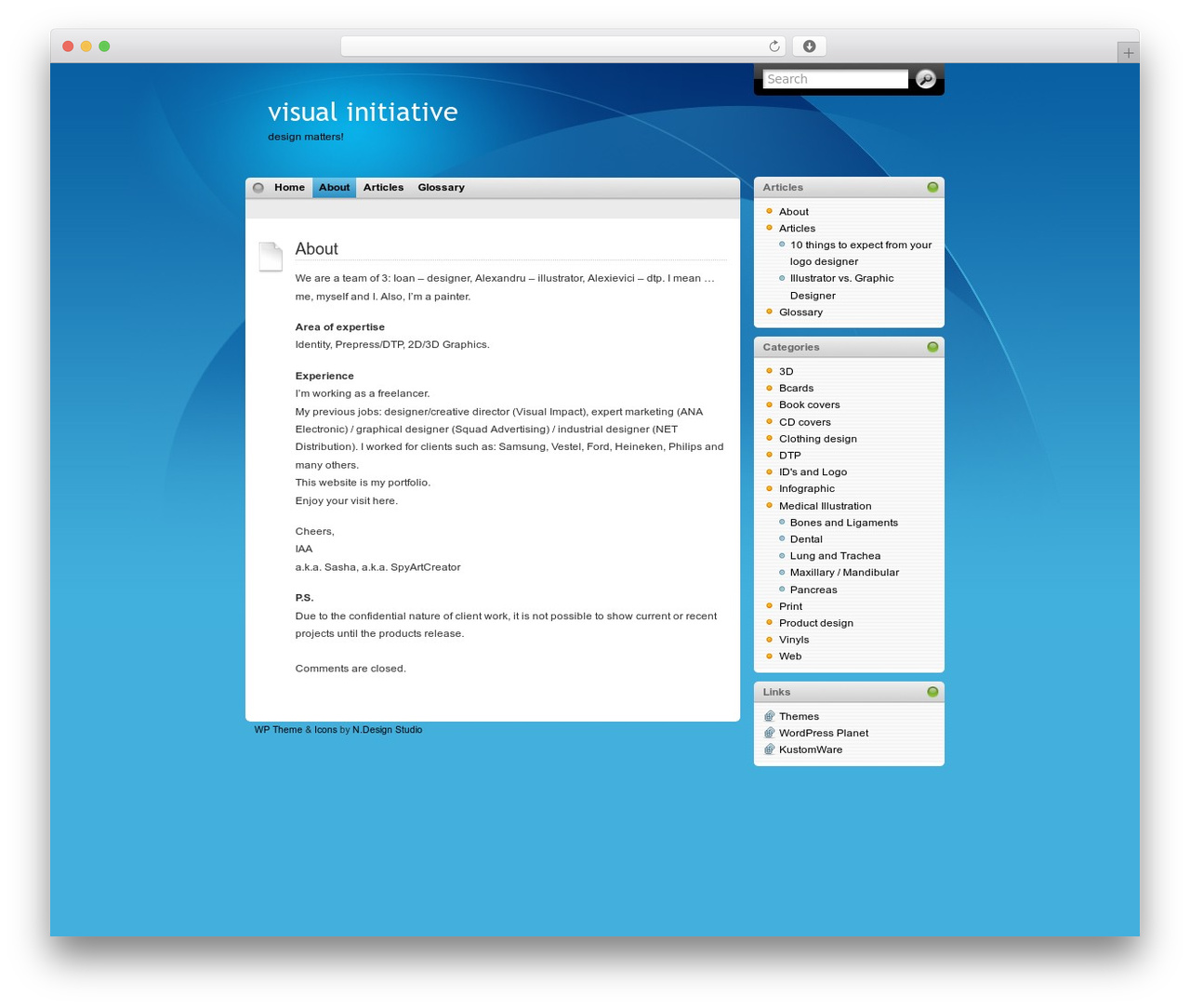The image size is (1190, 1008).
Task: Open the Medical Illustration category
Action: (825, 506)
